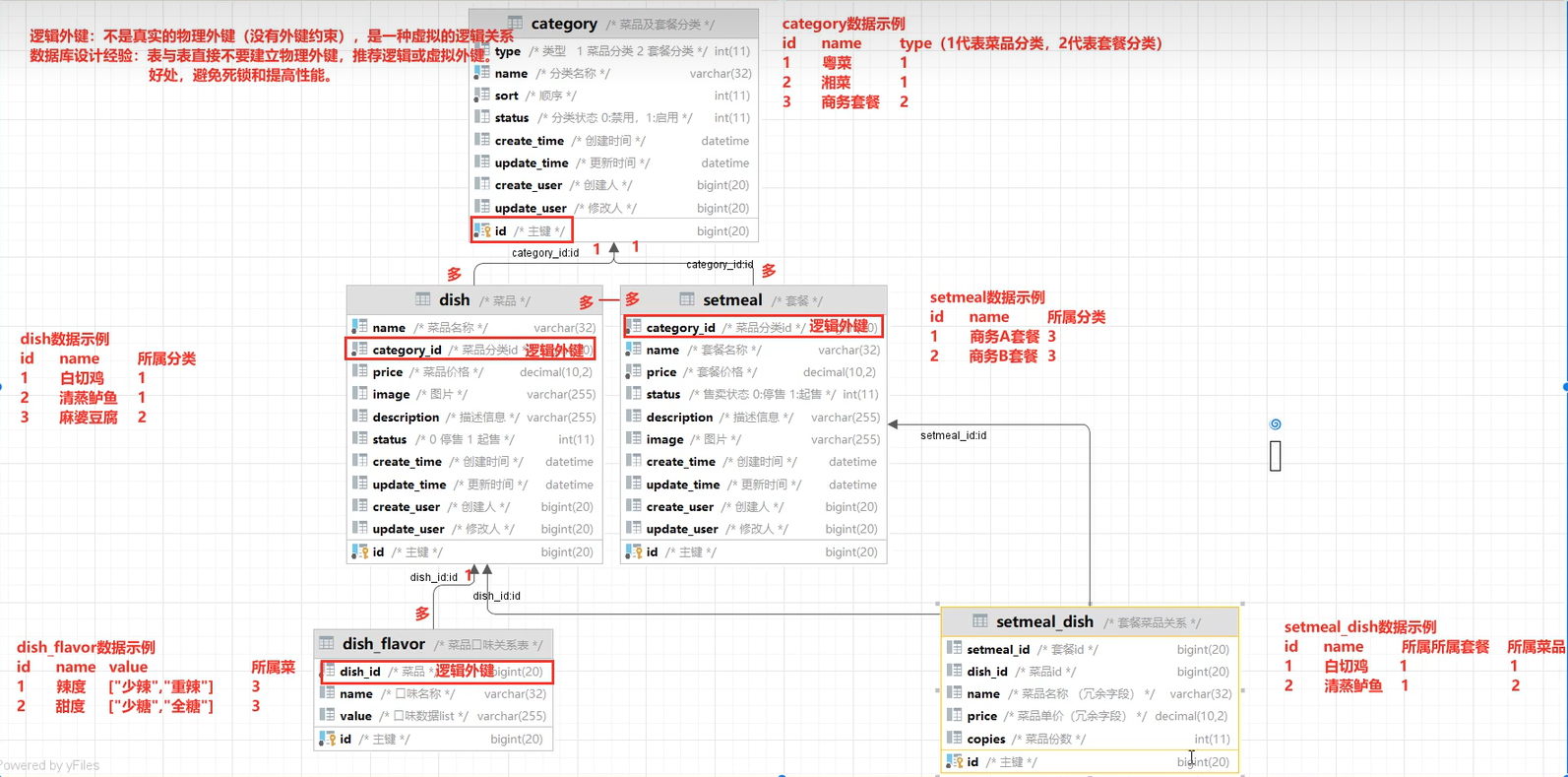Click column icon of dish image field
The width and height of the screenshot is (1568, 777).
pyautogui.click(x=359, y=394)
